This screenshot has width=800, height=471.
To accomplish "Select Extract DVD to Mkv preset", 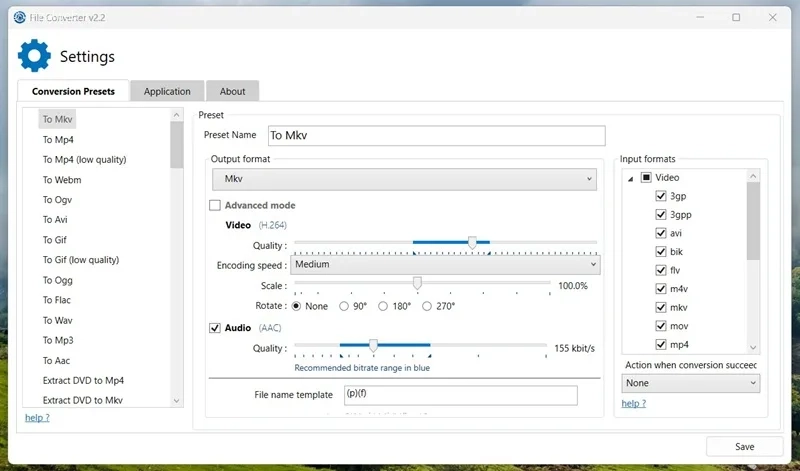I will point(83,400).
